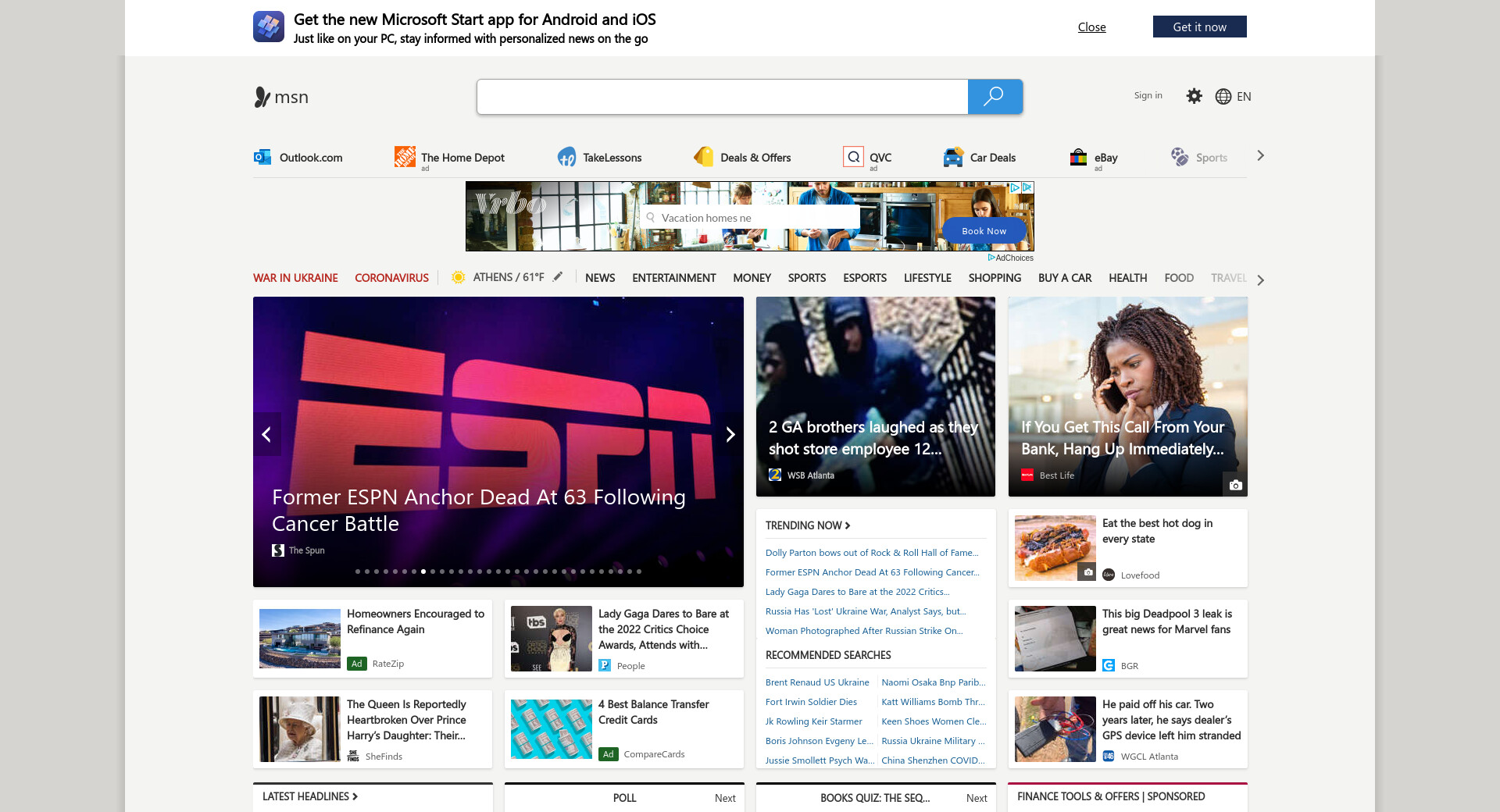1500x812 pixels.
Task: Edit weather location pencil icon
Action: tap(558, 277)
